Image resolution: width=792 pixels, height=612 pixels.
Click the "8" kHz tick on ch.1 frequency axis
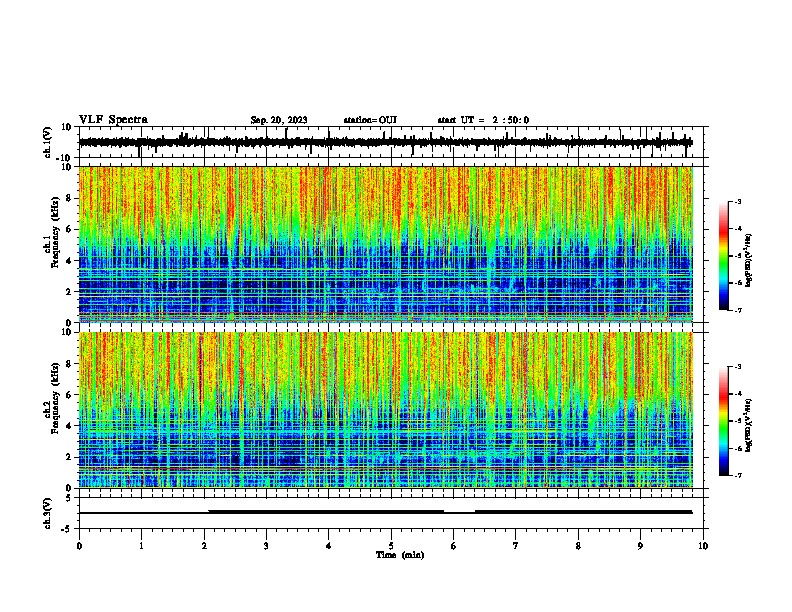[x=71, y=198]
